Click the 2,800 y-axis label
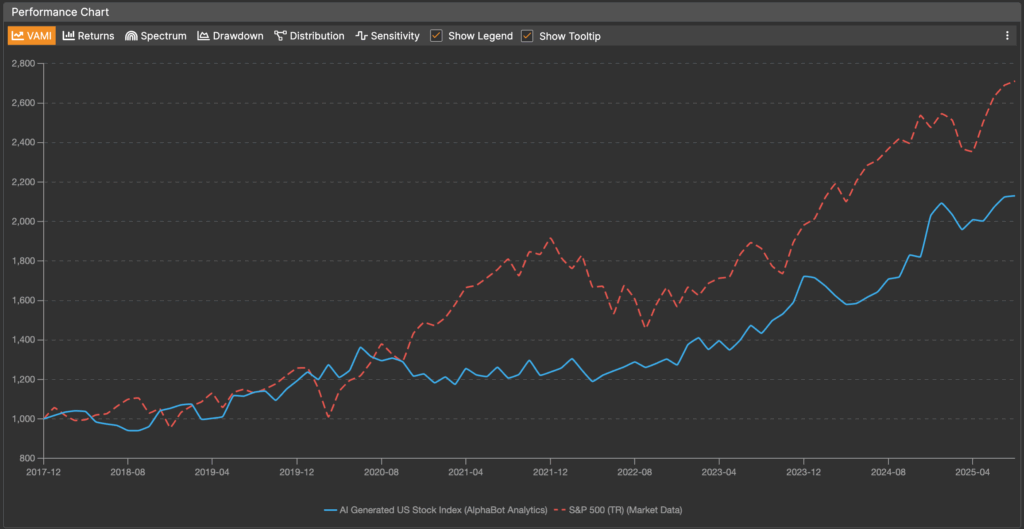1024x529 pixels. point(22,63)
